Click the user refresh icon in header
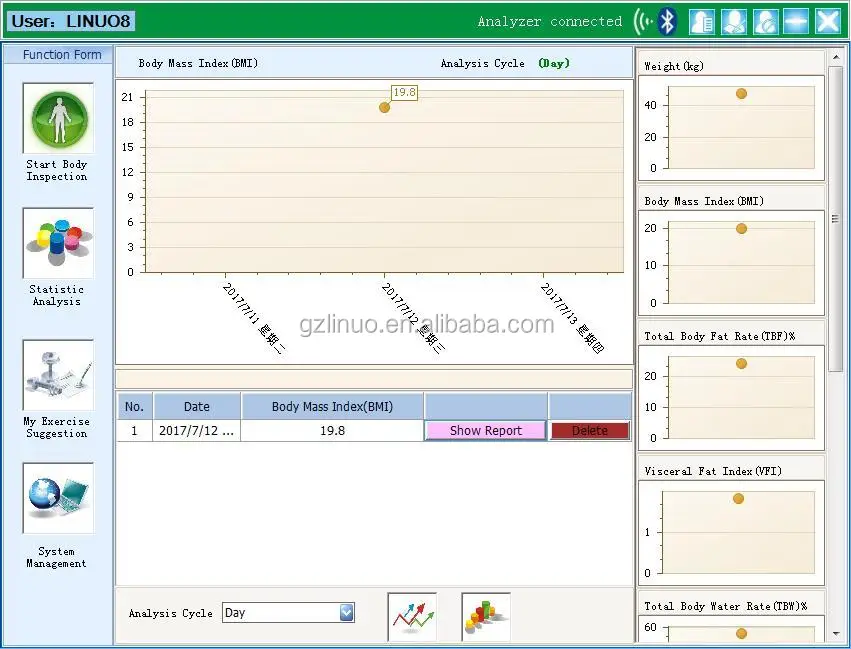 point(765,21)
